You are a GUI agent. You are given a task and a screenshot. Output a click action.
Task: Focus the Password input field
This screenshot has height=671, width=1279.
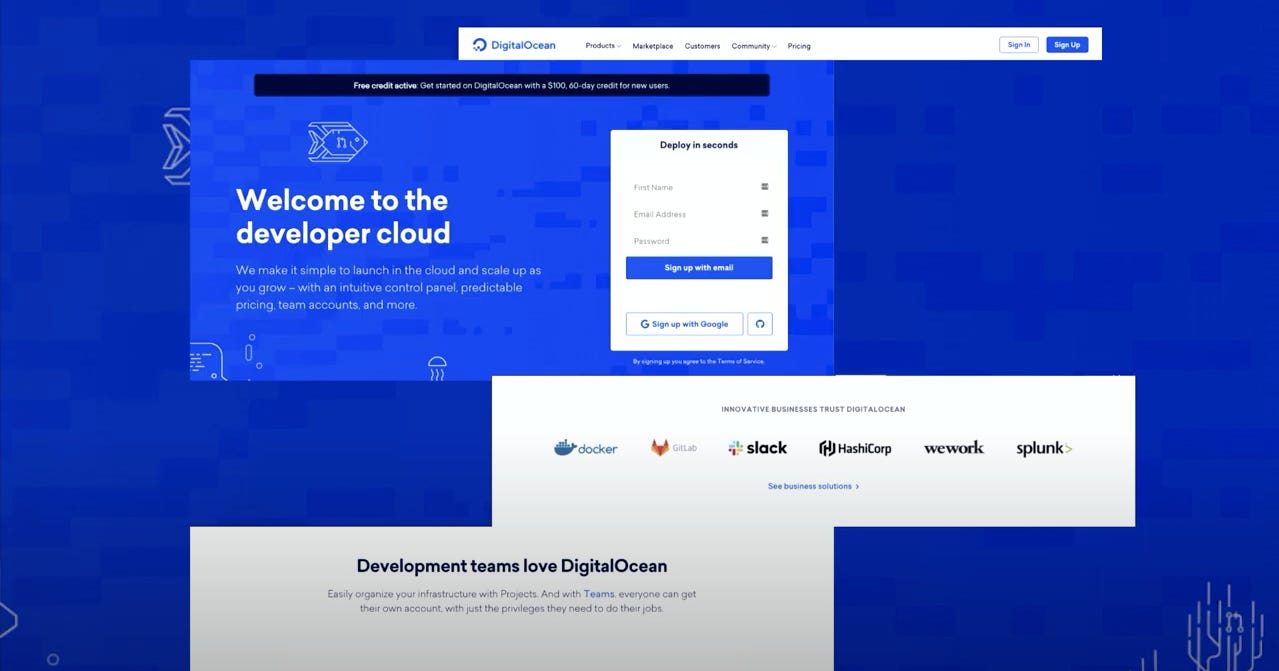point(699,241)
